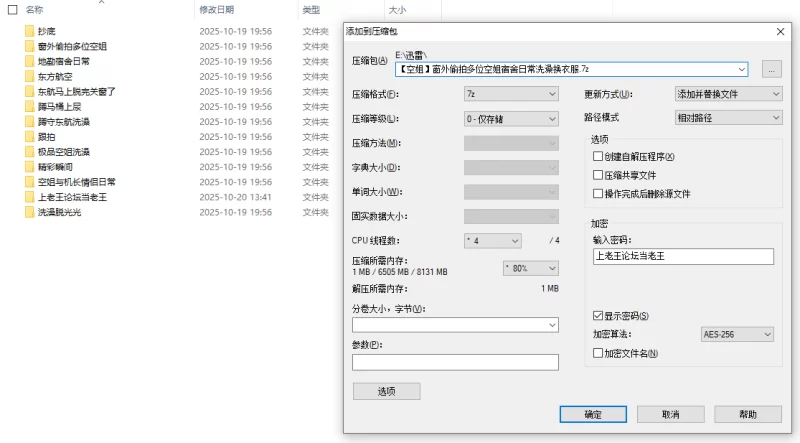Image resolution: width=800 pixels, height=443 pixels.
Task: Click the folder icon for 东方航空
Action: click(x=30, y=77)
